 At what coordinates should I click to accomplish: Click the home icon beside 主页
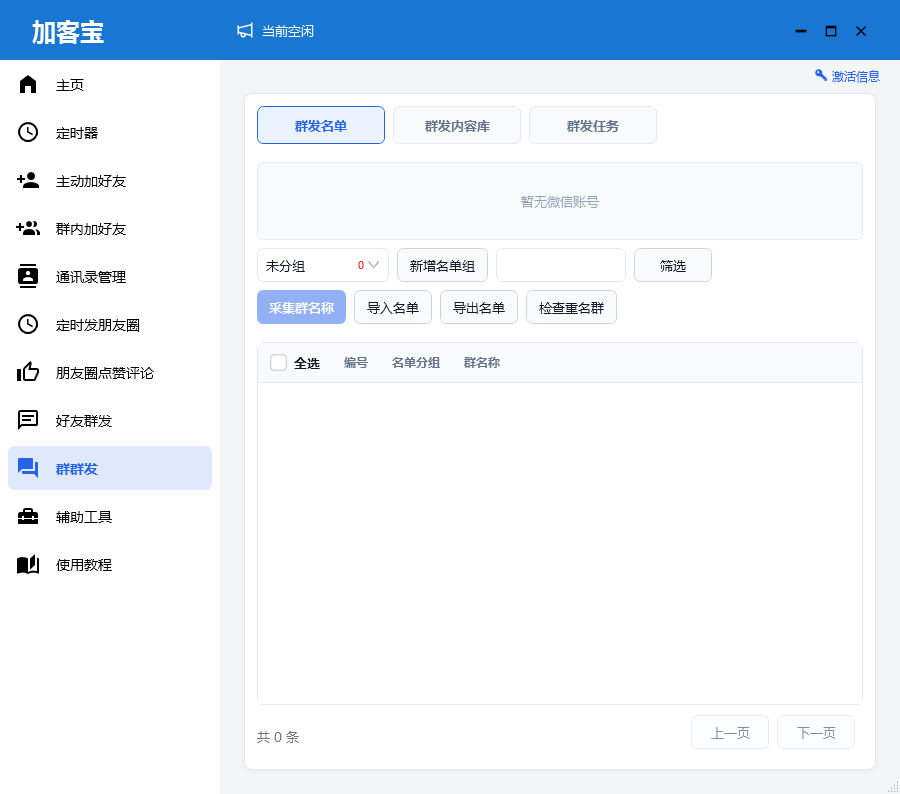click(28, 84)
